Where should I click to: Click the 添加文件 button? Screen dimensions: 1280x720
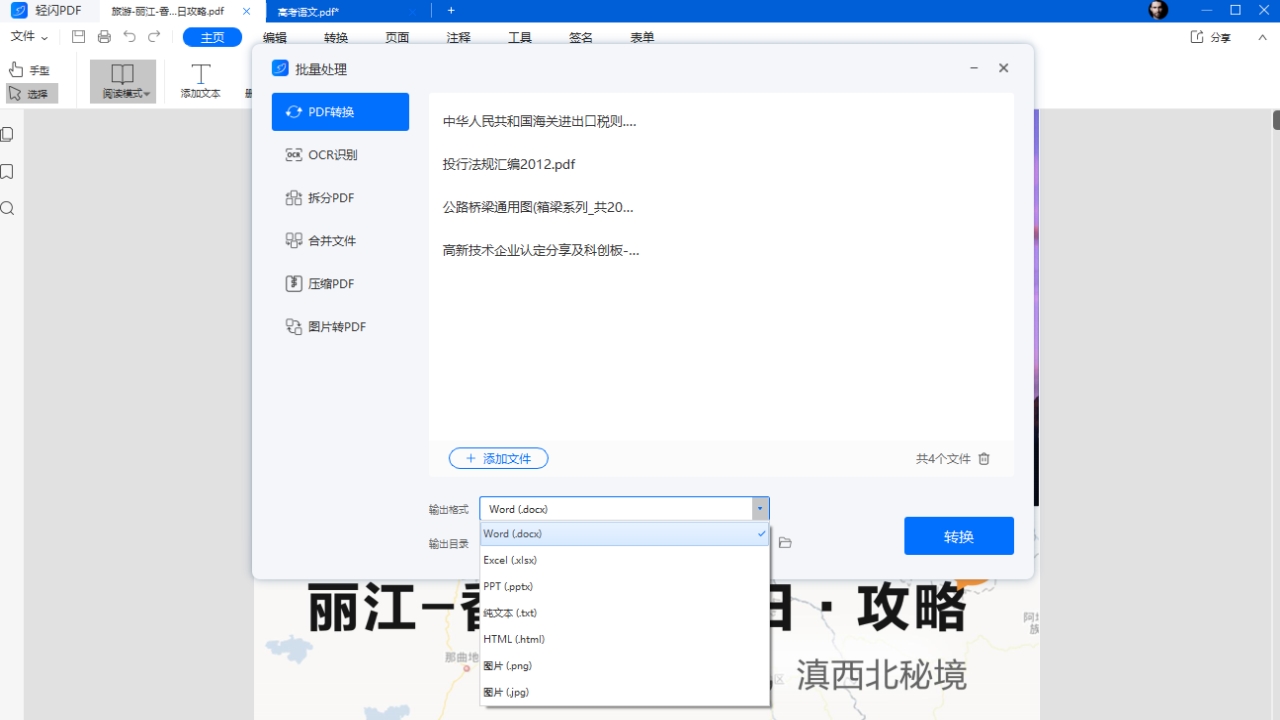click(498, 458)
